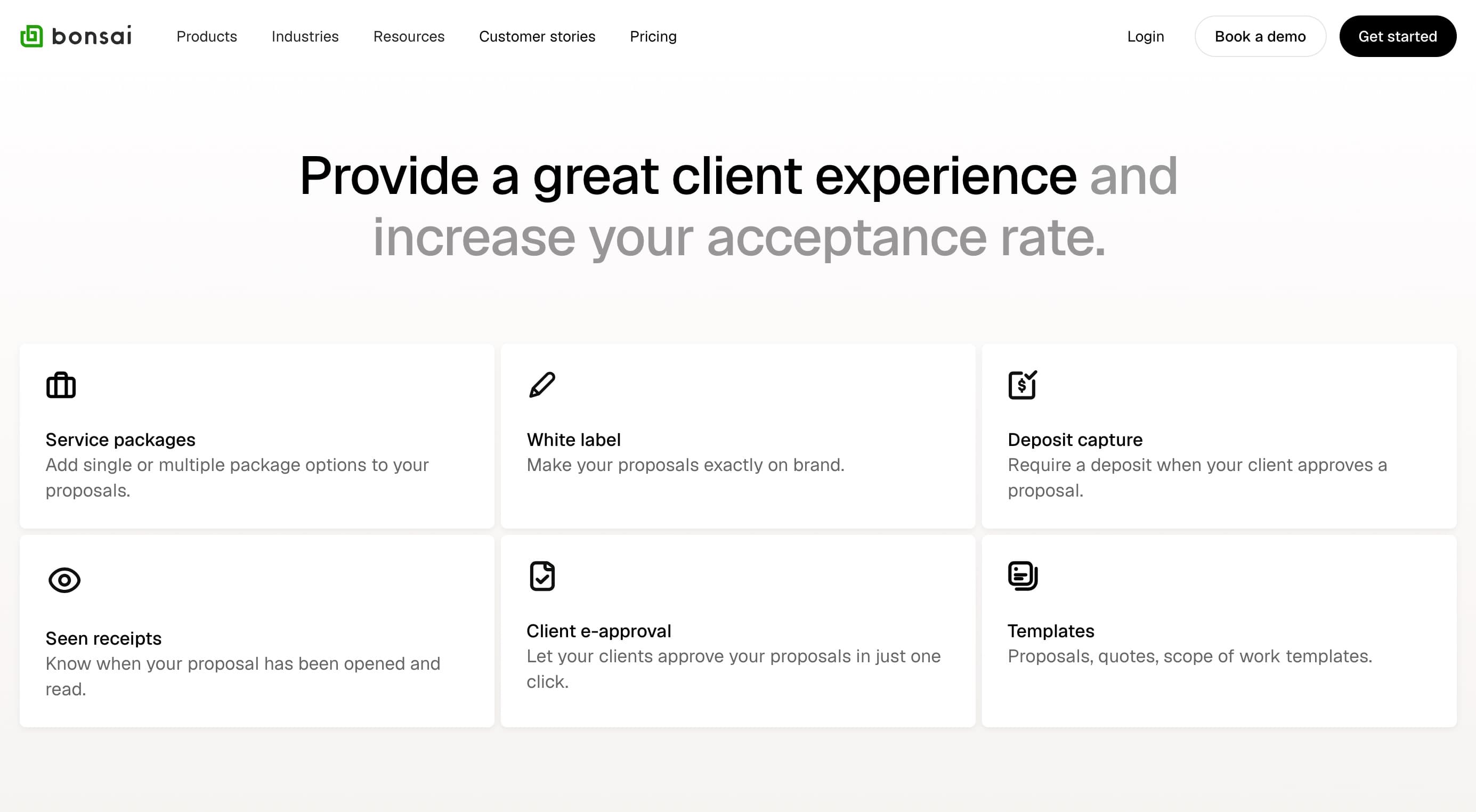Click the dollar-sign icon above Deposit capture
Image resolution: width=1476 pixels, height=812 pixels.
point(1023,385)
